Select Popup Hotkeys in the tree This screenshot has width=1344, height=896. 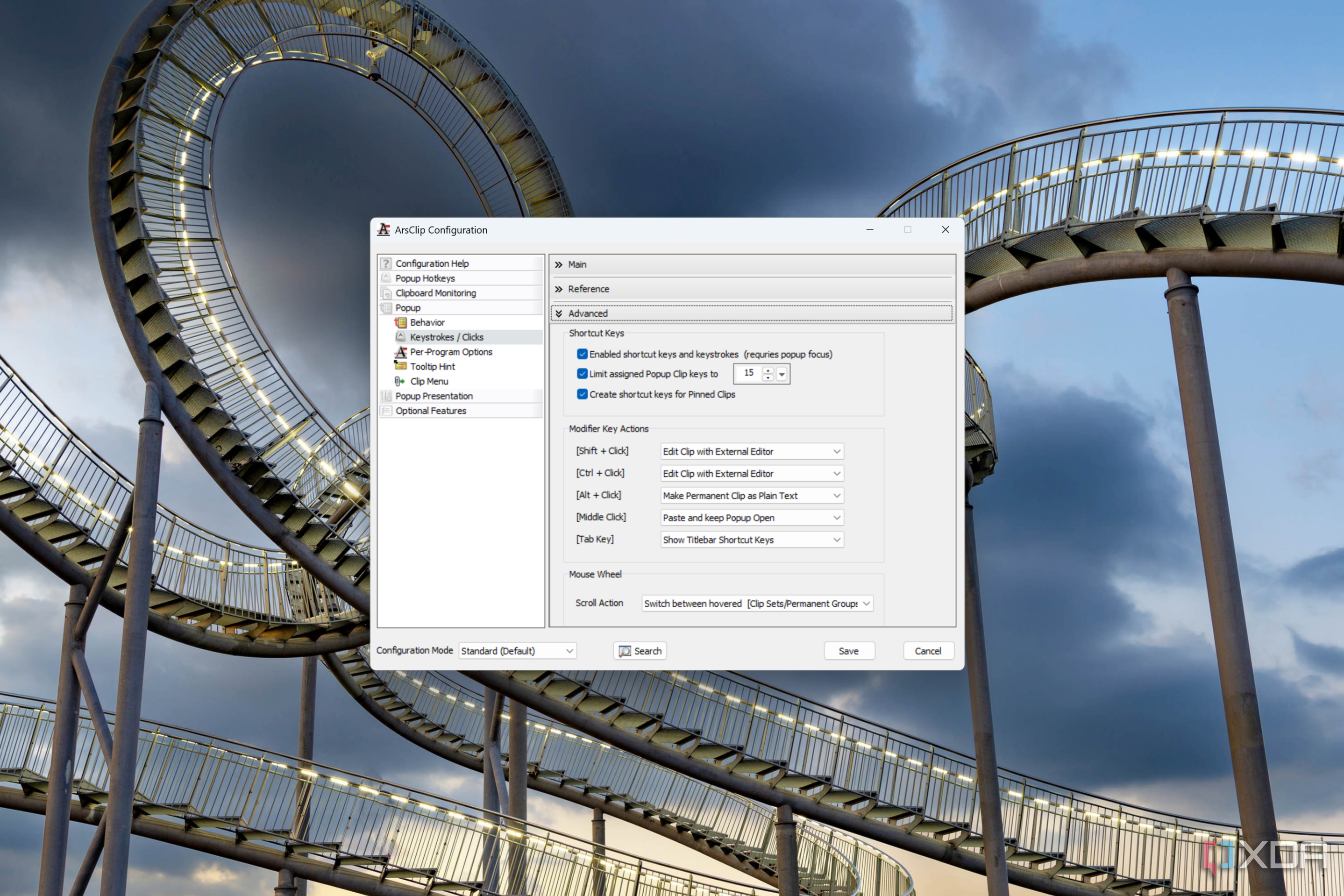pos(425,278)
